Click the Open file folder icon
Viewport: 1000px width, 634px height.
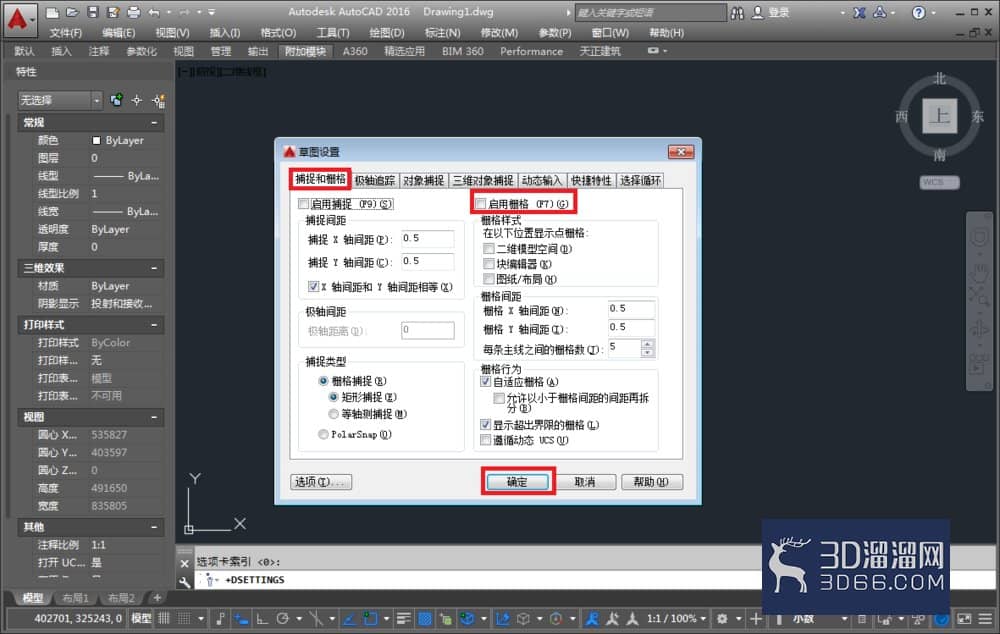(72, 12)
